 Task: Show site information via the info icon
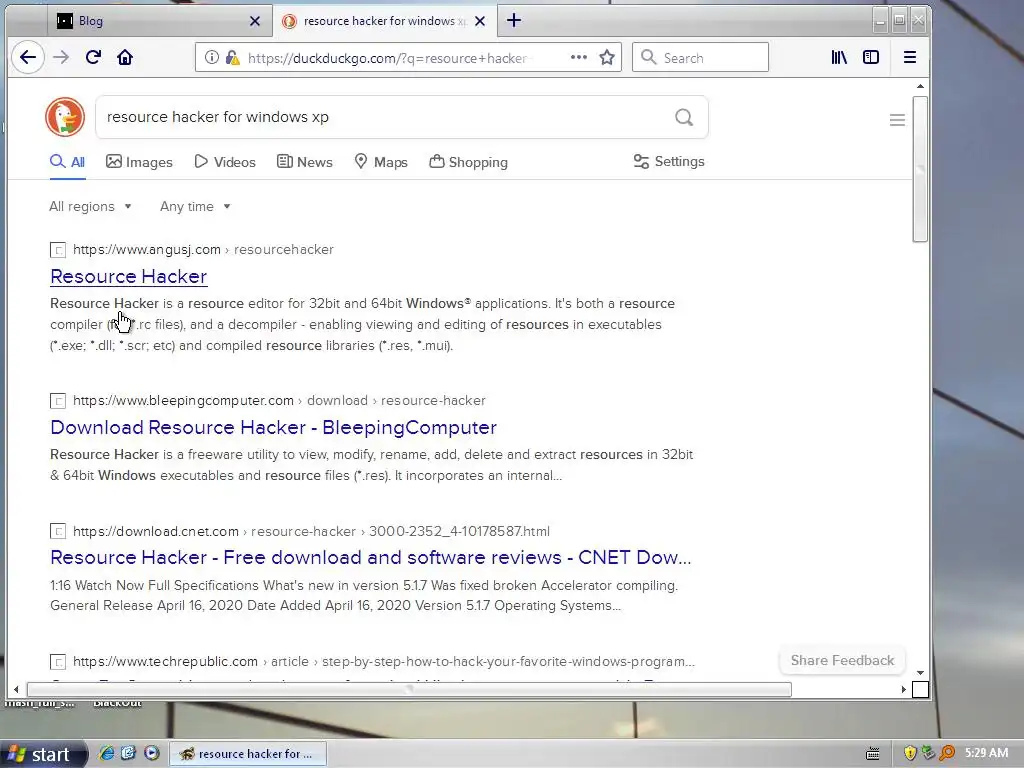coord(212,57)
